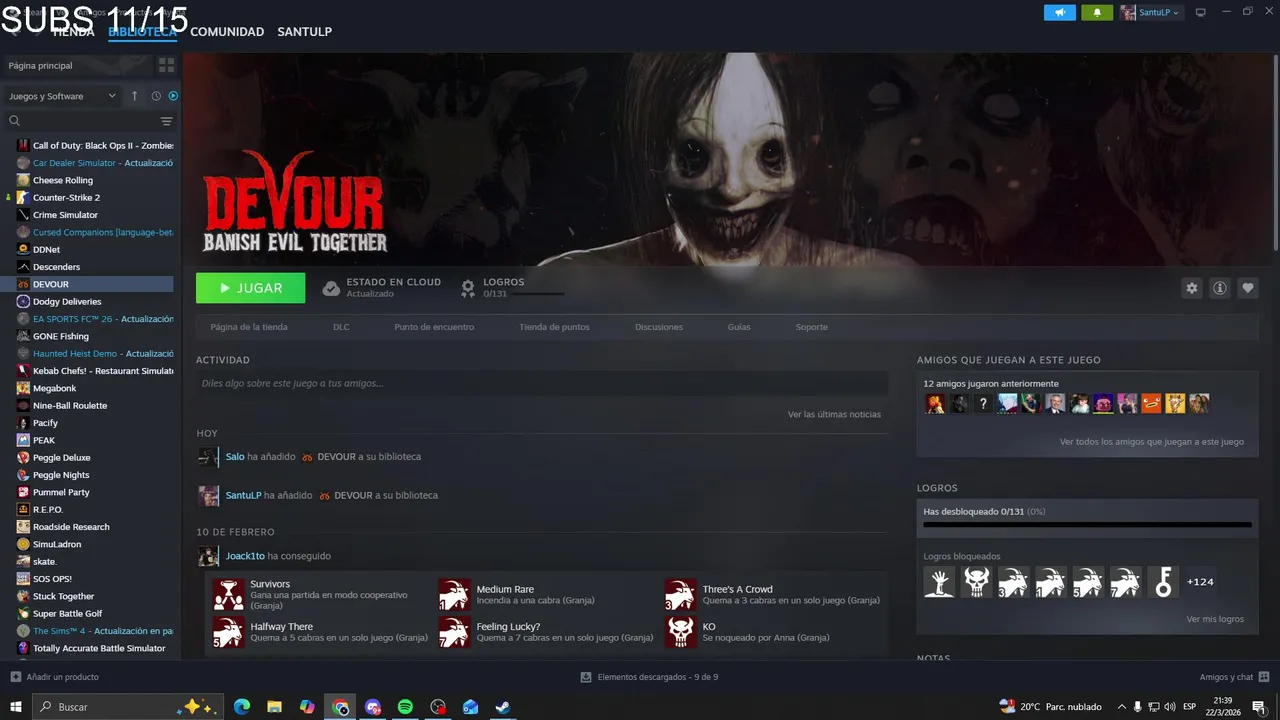The width and height of the screenshot is (1280, 720).
Task: Open the Steam announcements megaphone icon
Action: pos(1060,12)
